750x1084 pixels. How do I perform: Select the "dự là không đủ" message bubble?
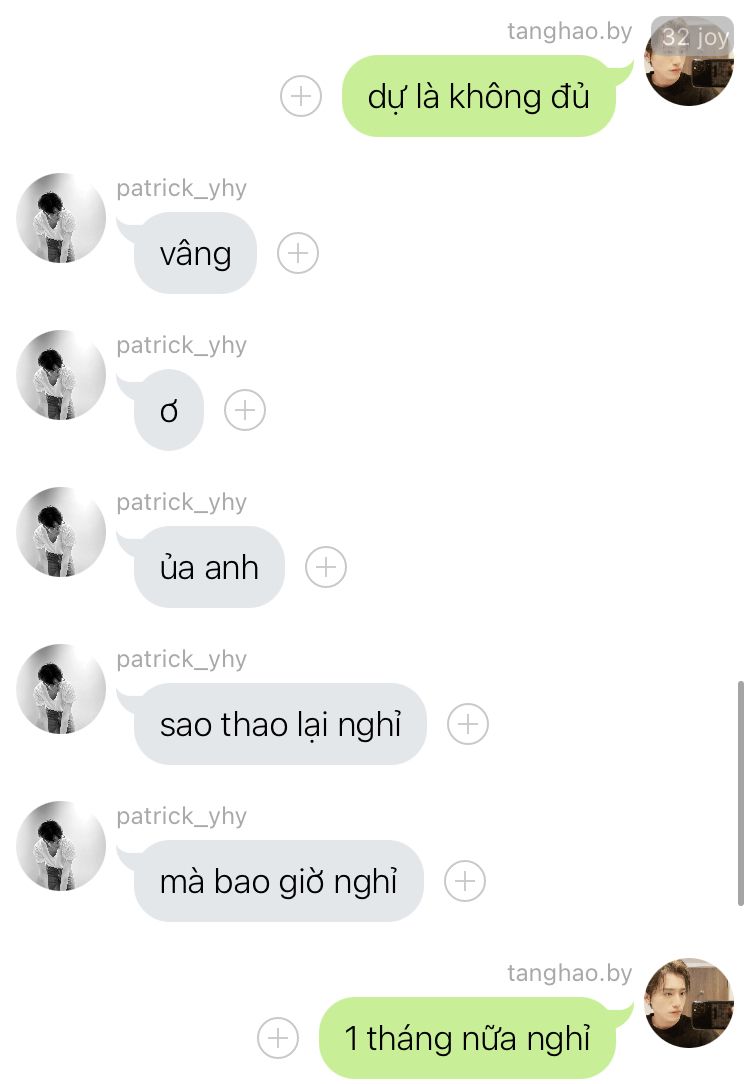478,95
